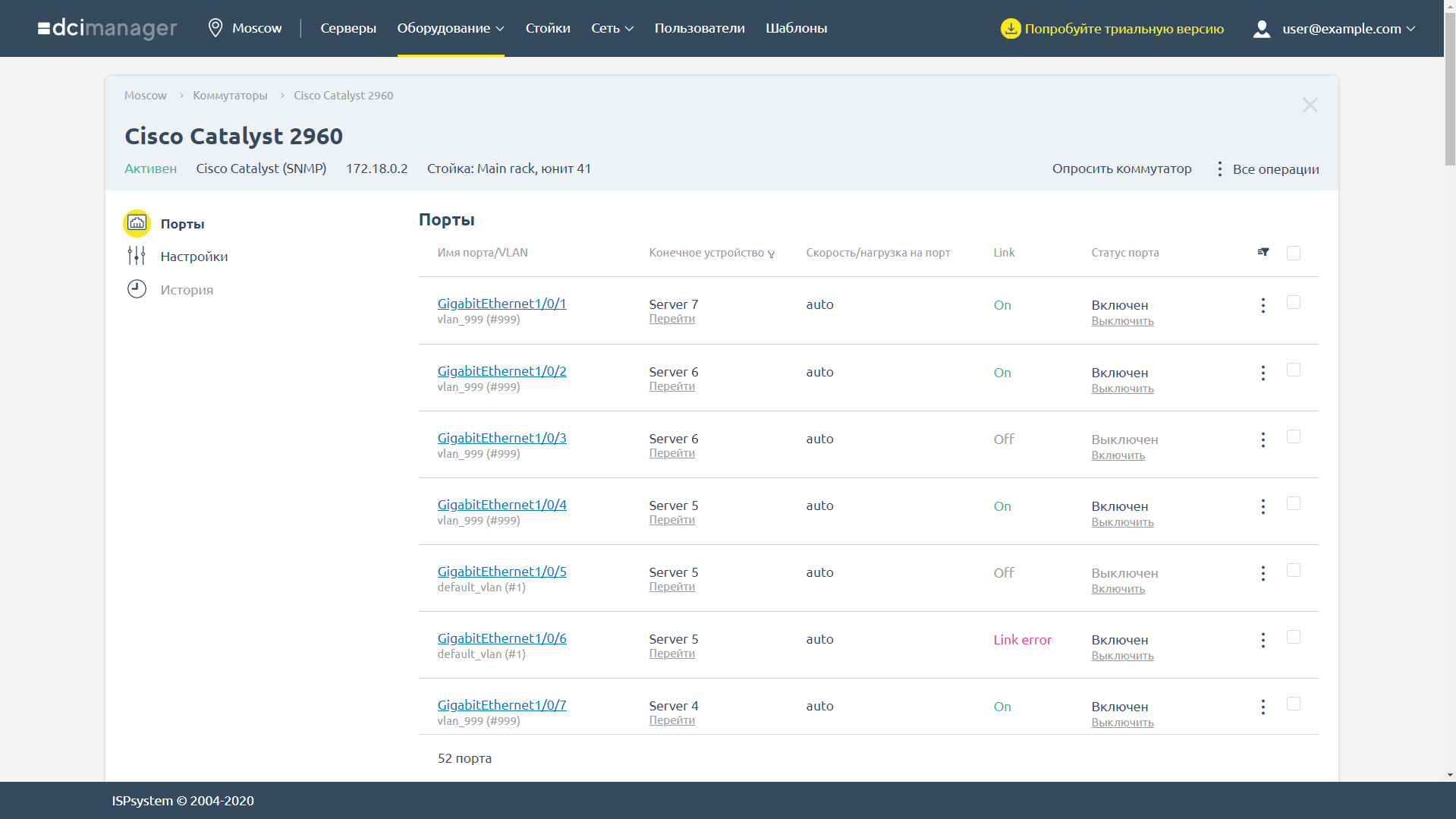Click Перейти link under Server 4
This screenshot has width=1456, height=819.
tap(671, 720)
